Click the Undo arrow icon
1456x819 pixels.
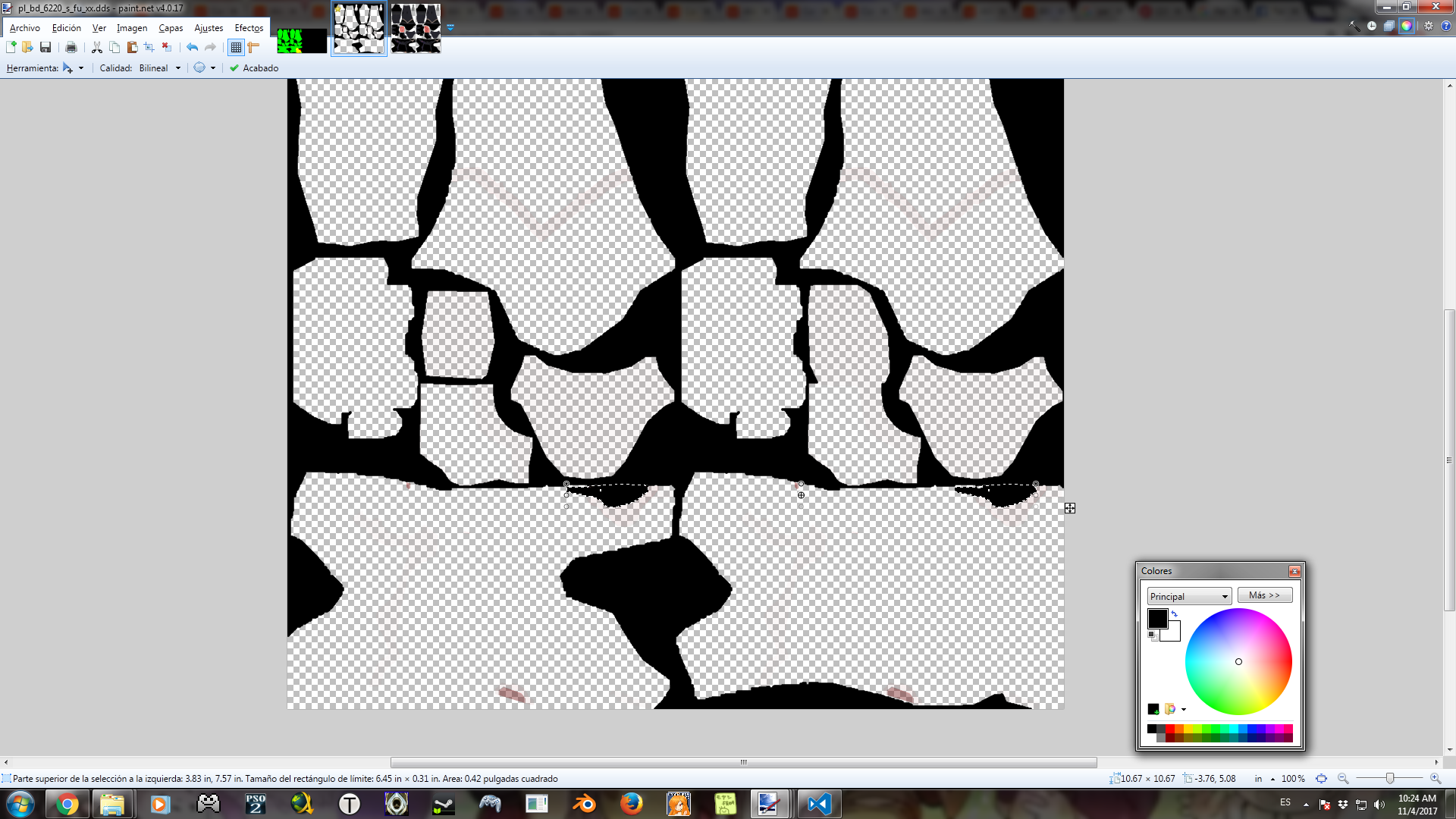[192, 47]
